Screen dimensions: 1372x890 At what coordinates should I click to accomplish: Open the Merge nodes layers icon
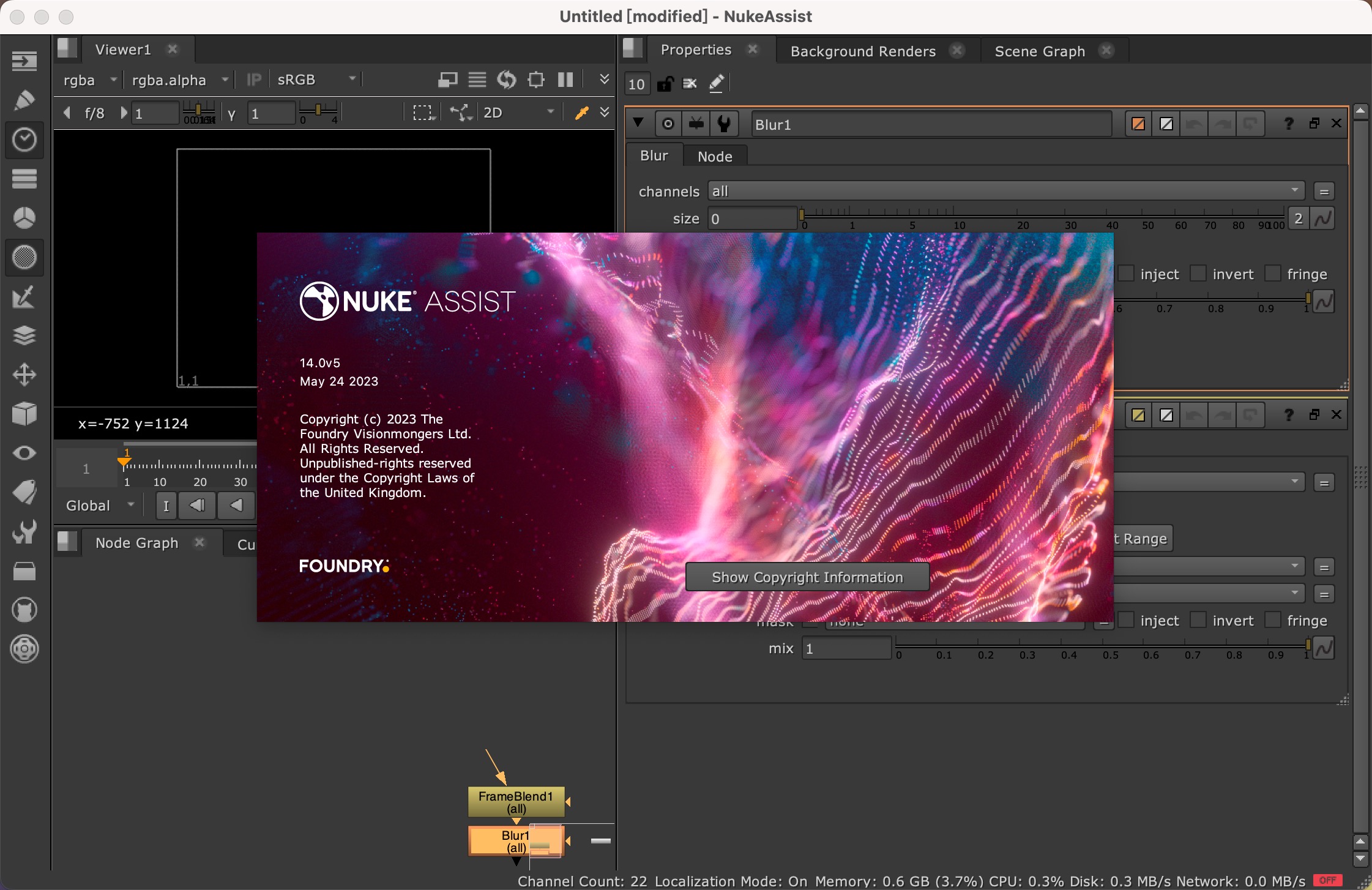pyautogui.click(x=24, y=335)
